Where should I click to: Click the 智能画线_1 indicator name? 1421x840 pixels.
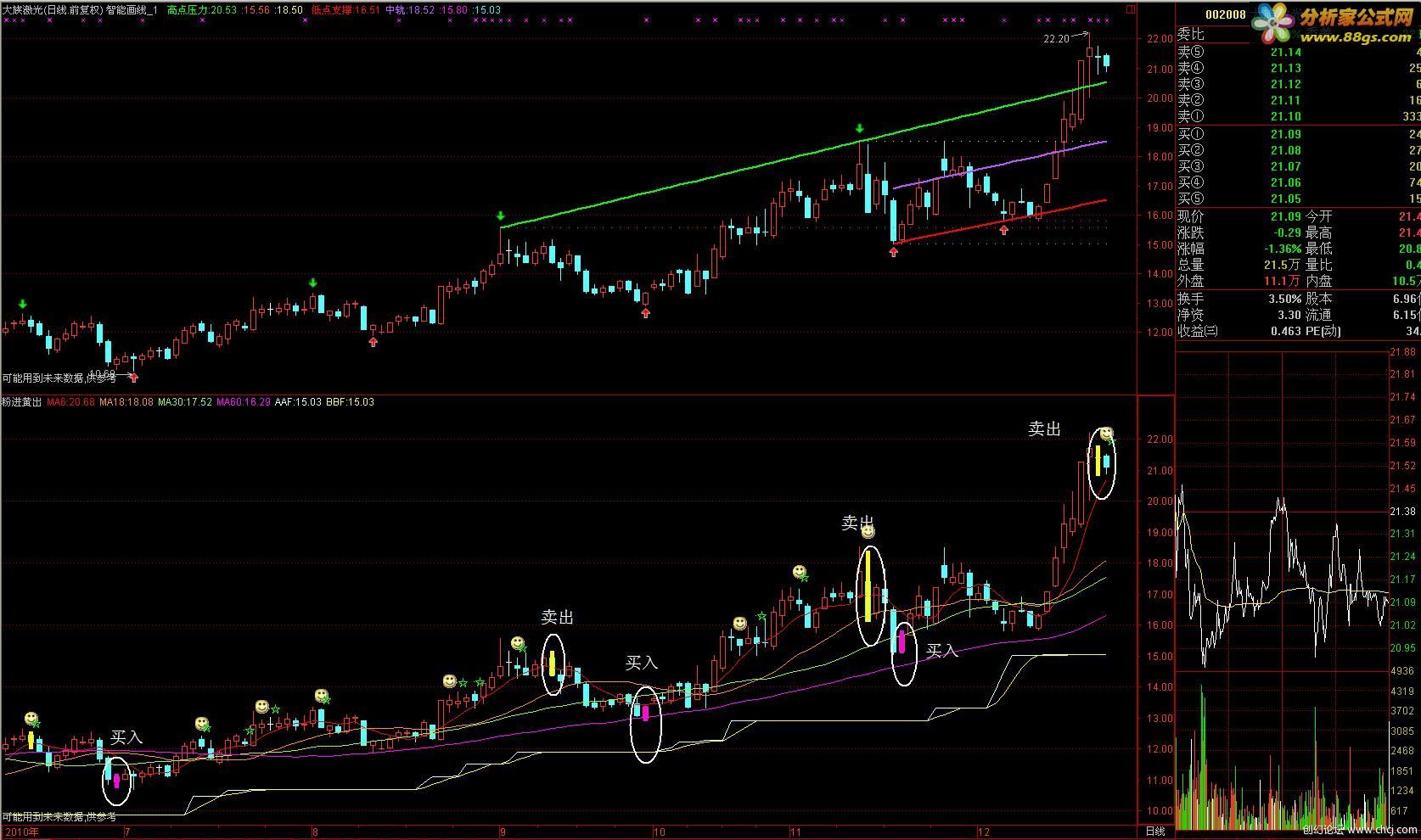tap(132, 10)
